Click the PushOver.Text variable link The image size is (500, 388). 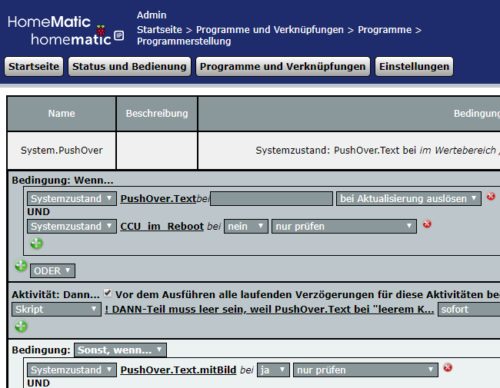(x=158, y=199)
